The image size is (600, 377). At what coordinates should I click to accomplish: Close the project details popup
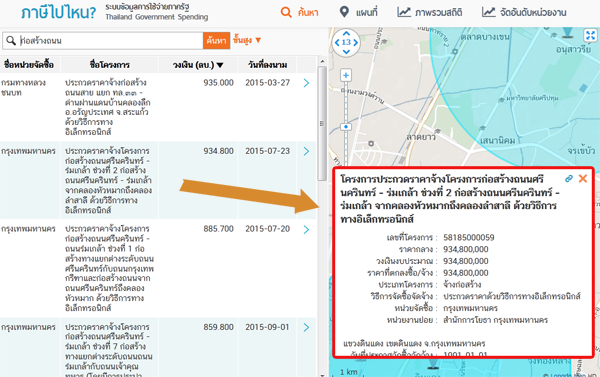583,178
